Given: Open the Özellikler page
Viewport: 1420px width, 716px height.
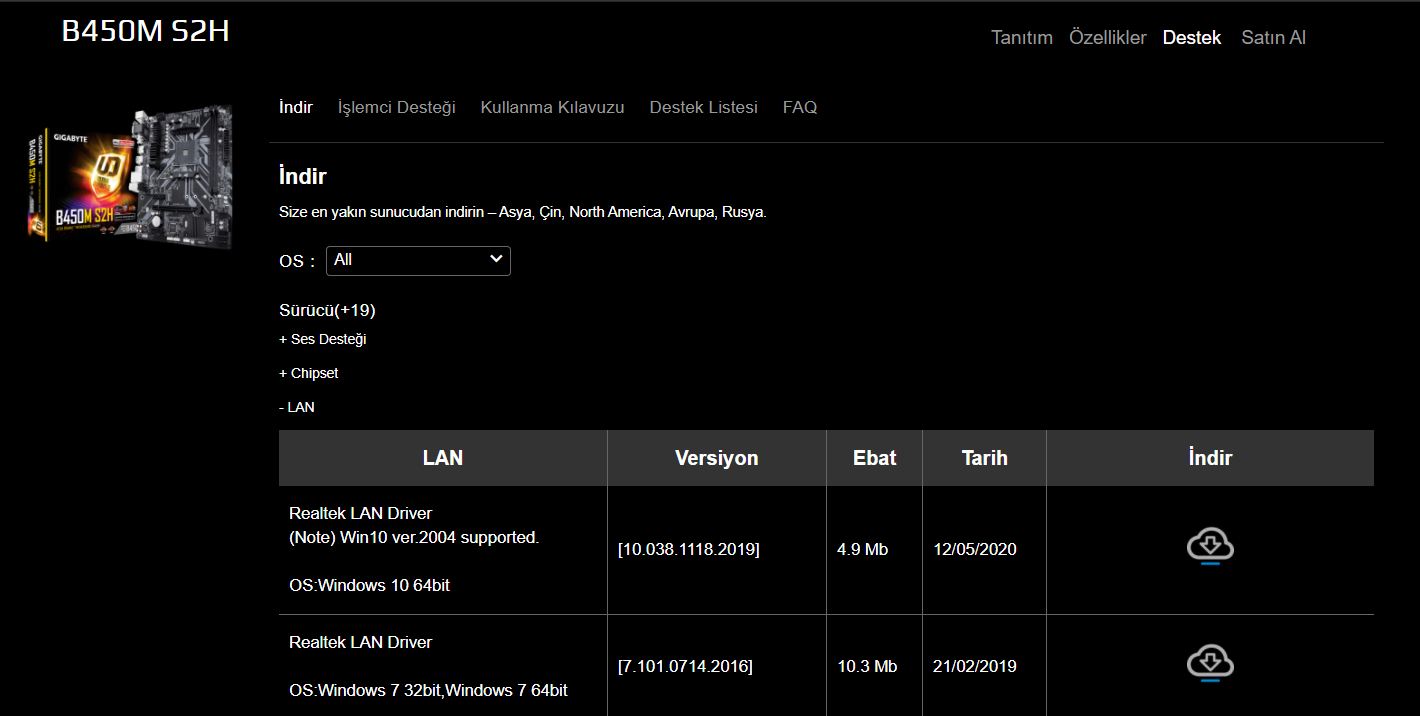Looking at the screenshot, I should (x=1108, y=38).
